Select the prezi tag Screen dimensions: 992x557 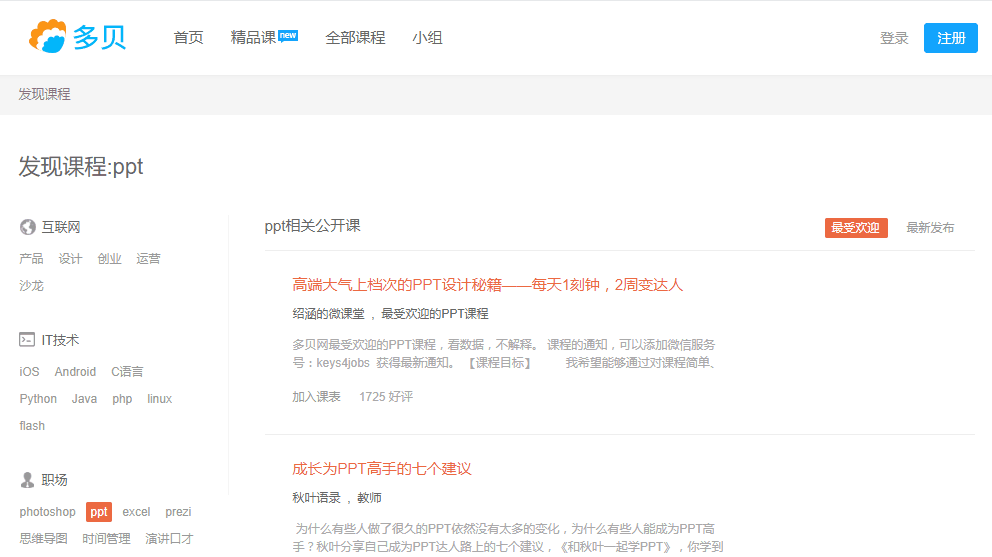178,511
